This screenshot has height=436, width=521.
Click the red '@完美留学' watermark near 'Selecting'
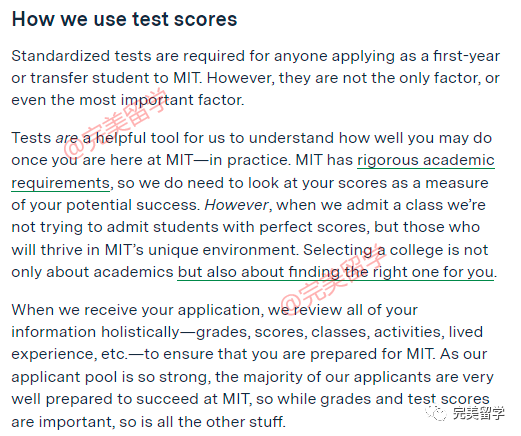coord(333,278)
